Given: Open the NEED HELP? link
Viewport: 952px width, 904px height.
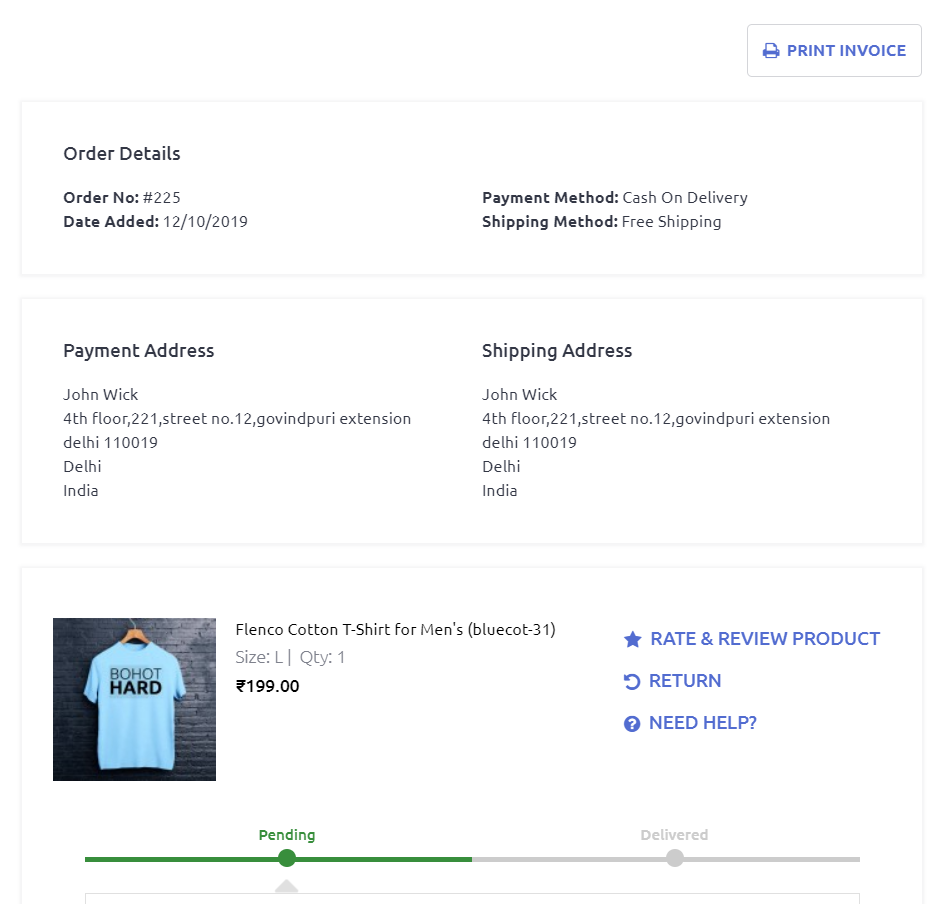Looking at the screenshot, I should click(x=702, y=723).
